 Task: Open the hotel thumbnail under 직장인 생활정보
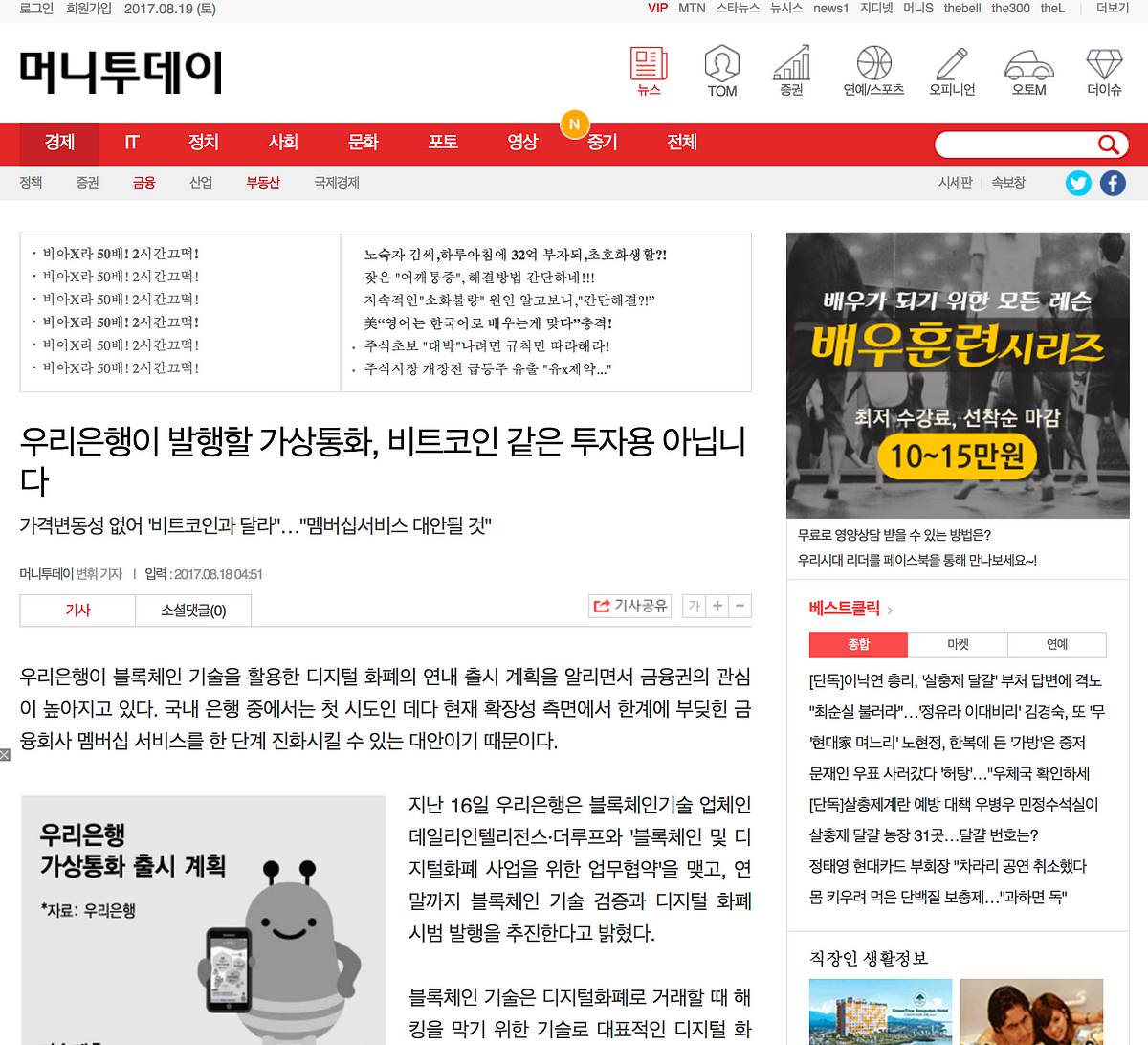[x=880, y=1012]
